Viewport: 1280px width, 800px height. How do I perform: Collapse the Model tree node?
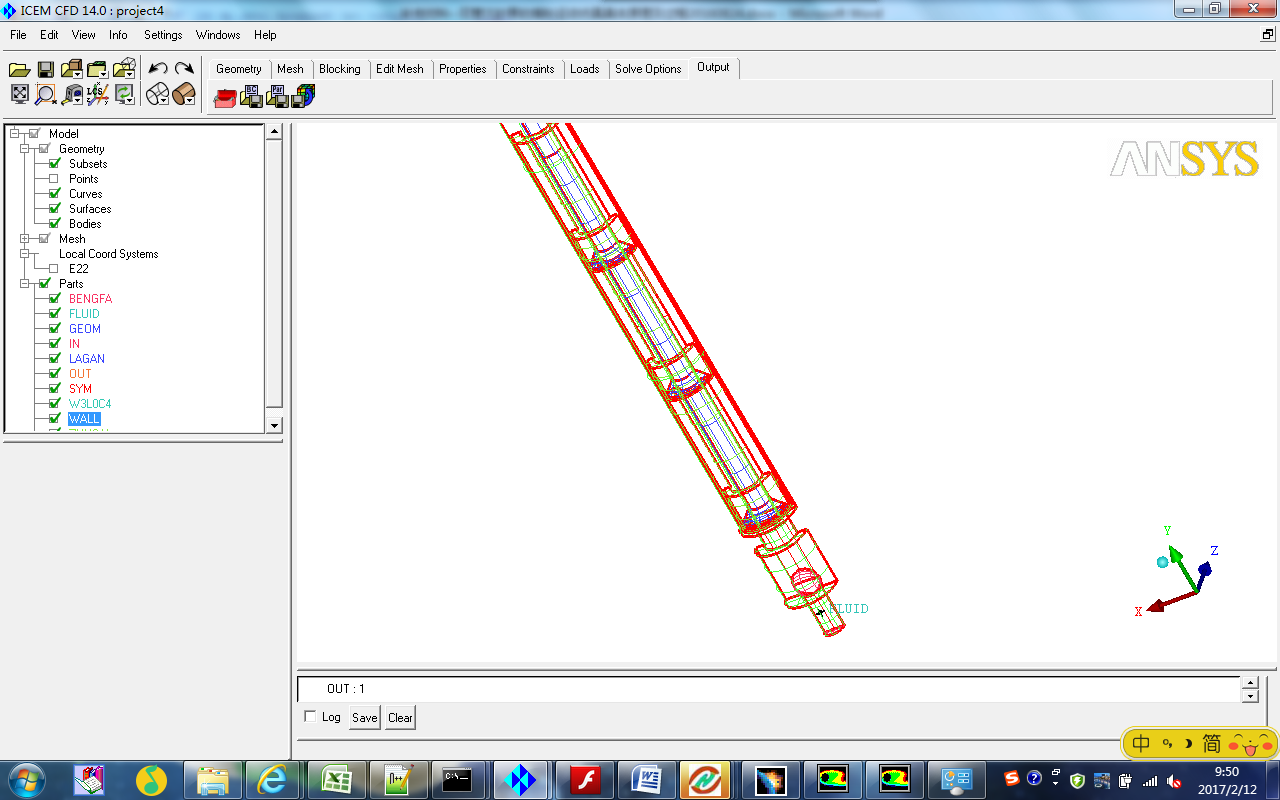point(15,134)
